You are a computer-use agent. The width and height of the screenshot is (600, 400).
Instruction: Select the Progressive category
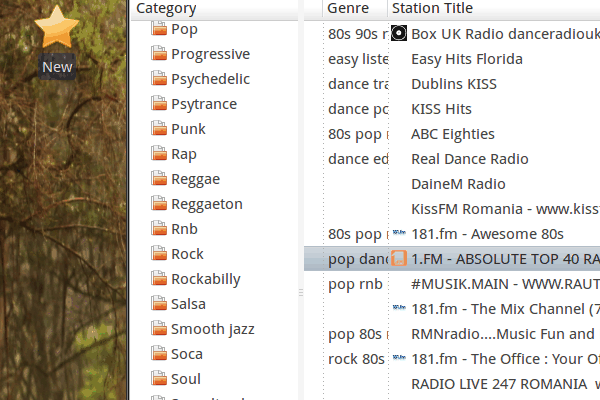210,54
